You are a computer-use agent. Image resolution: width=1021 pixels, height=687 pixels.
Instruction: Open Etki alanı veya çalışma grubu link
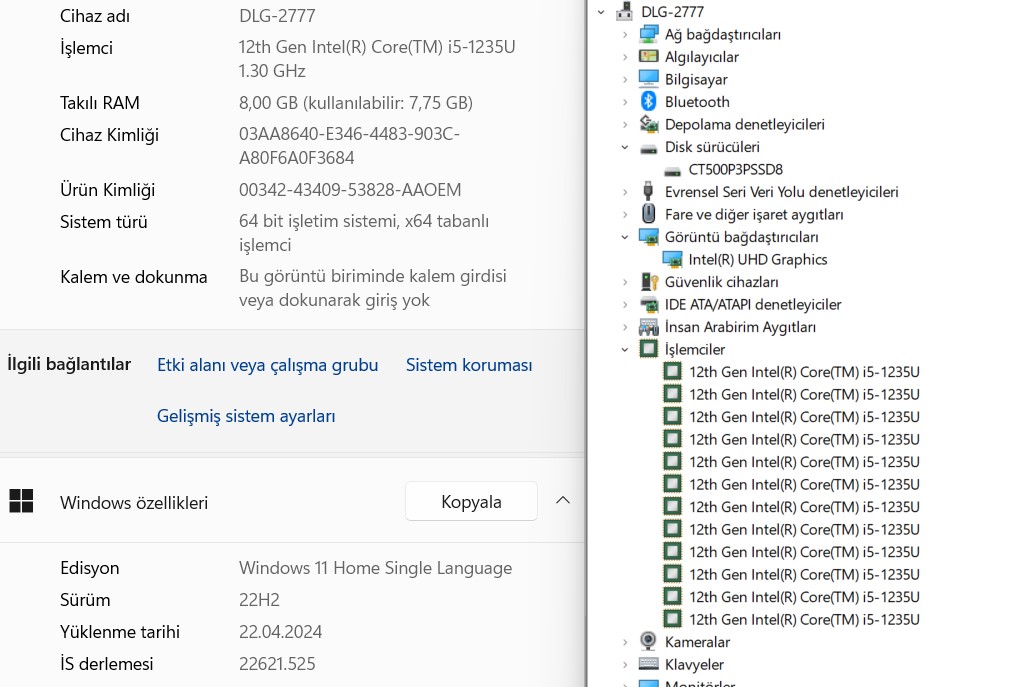(268, 365)
